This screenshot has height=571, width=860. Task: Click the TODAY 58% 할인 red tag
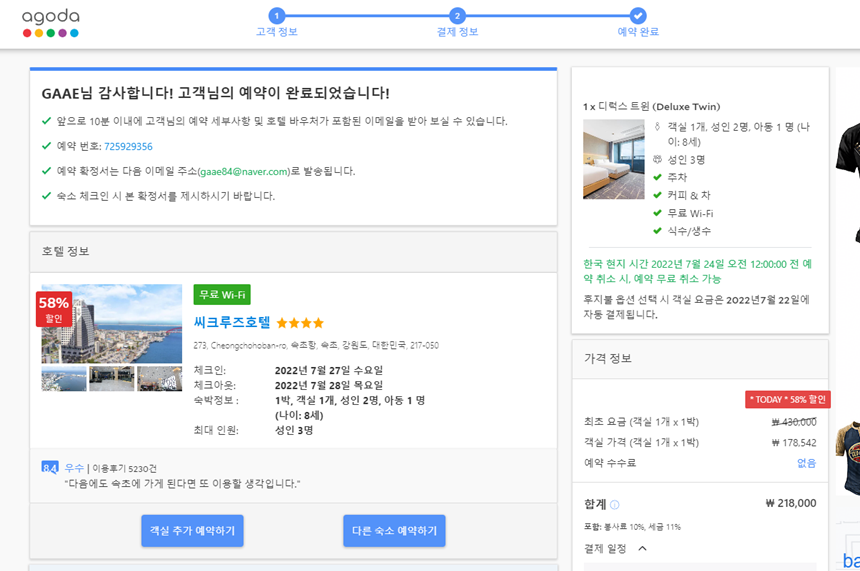coord(788,399)
